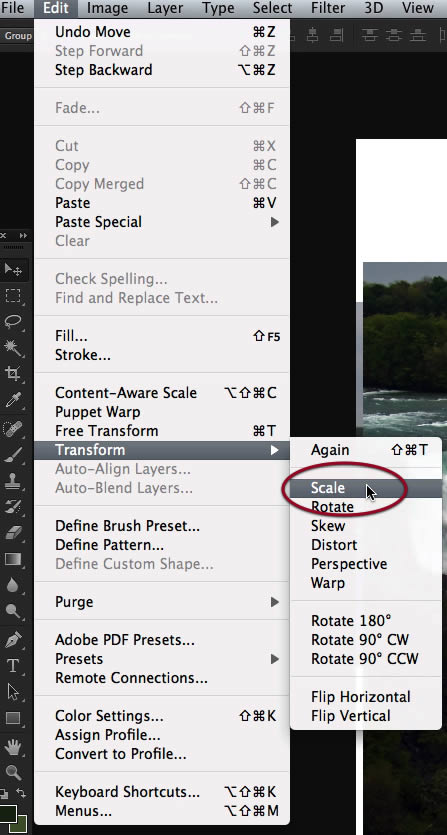Open Color Settings...
Viewport: 447px width, 835px height.
coord(162,716)
